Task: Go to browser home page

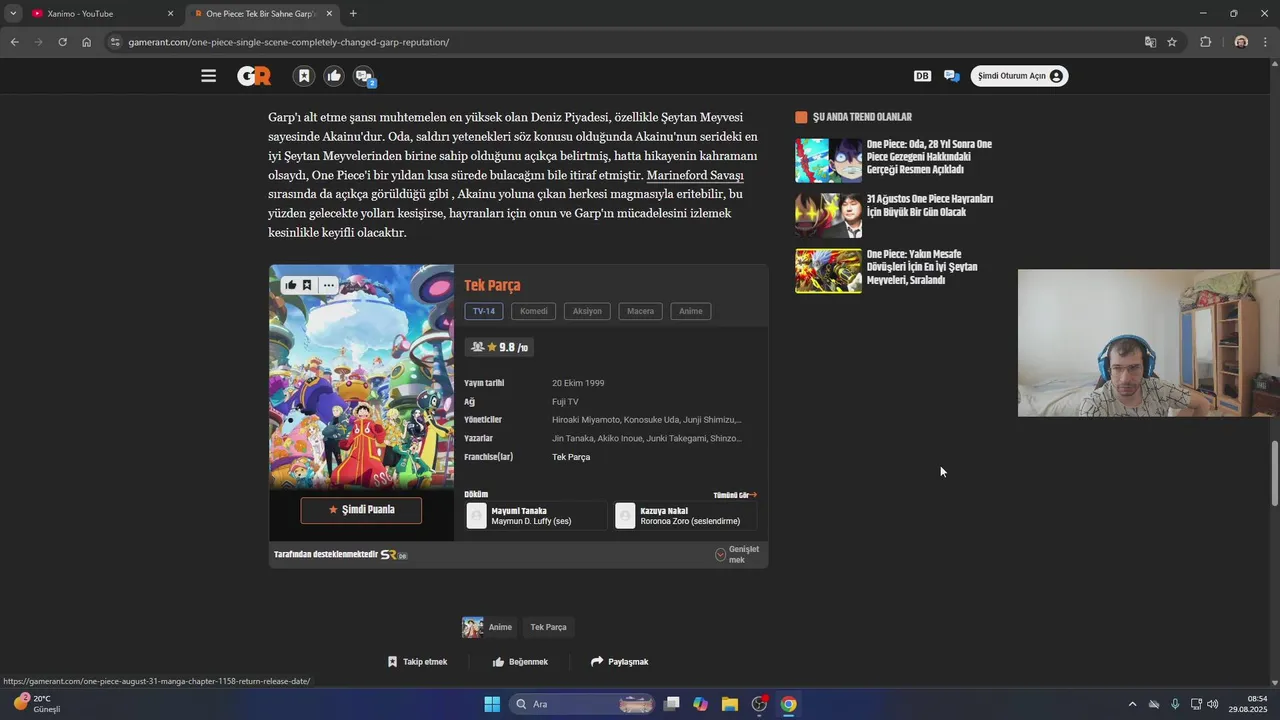Action: pyautogui.click(x=87, y=42)
